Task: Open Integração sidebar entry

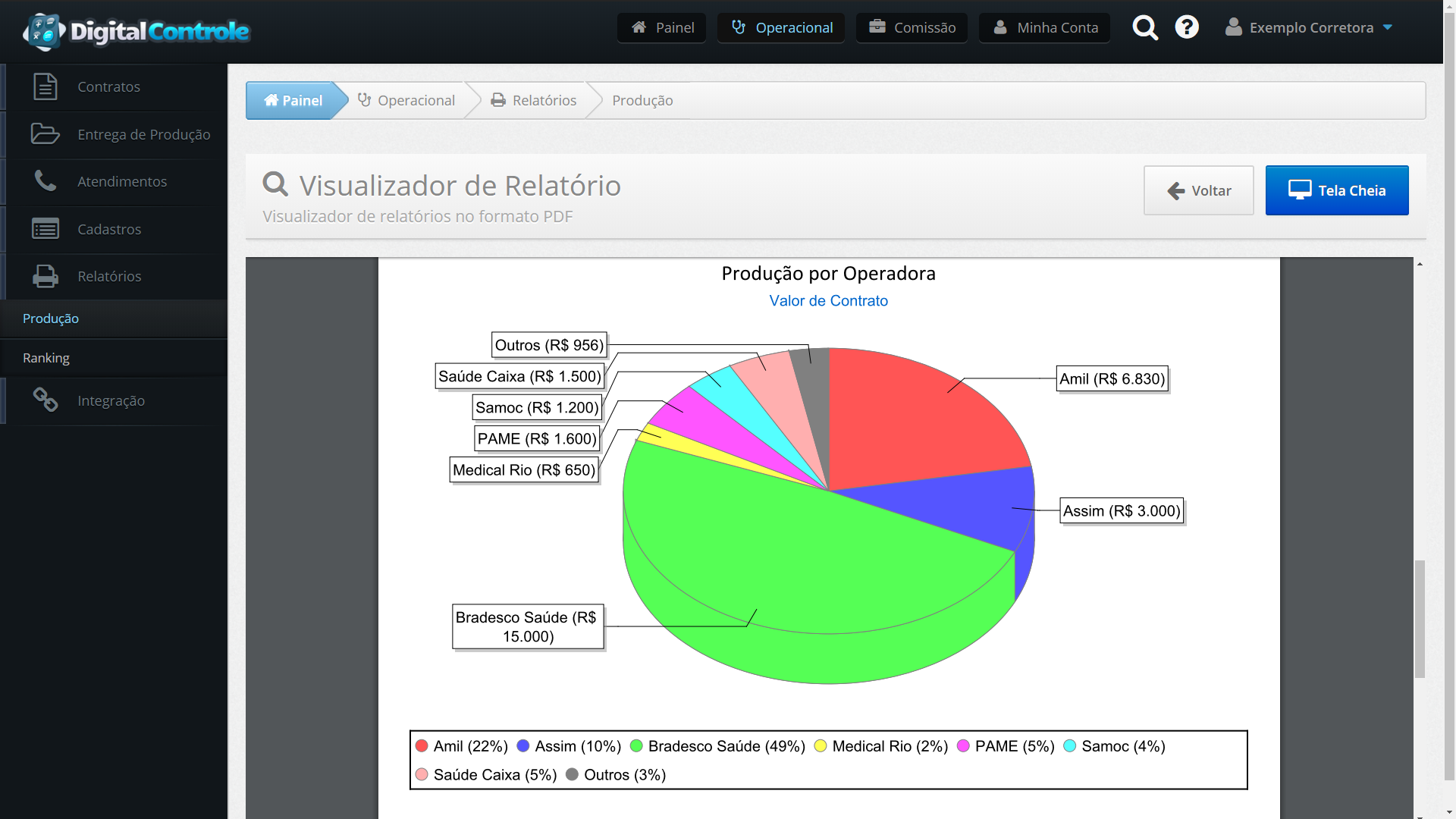Action: point(114,400)
